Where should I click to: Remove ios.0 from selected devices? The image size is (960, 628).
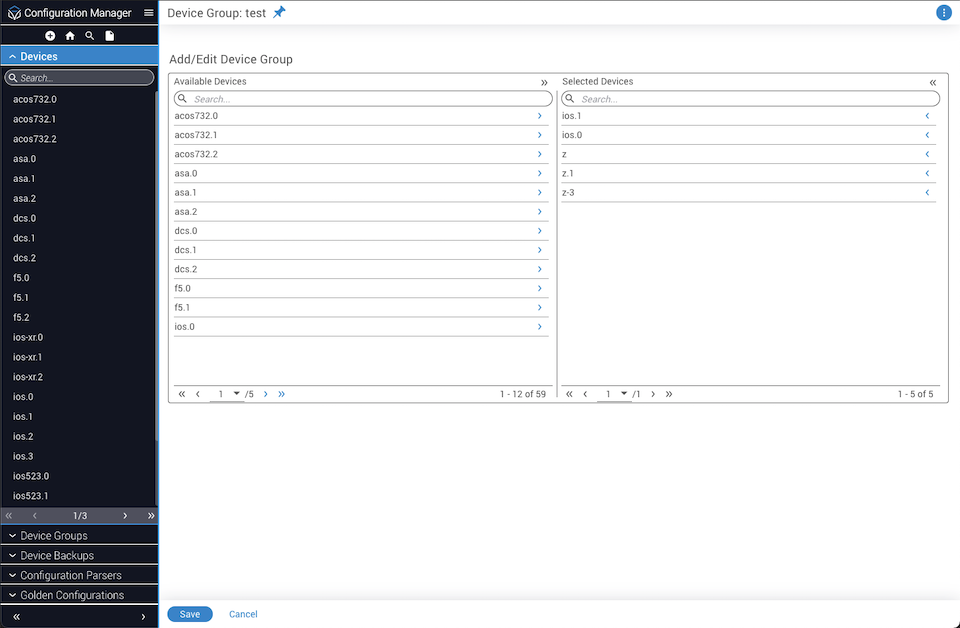click(927, 135)
